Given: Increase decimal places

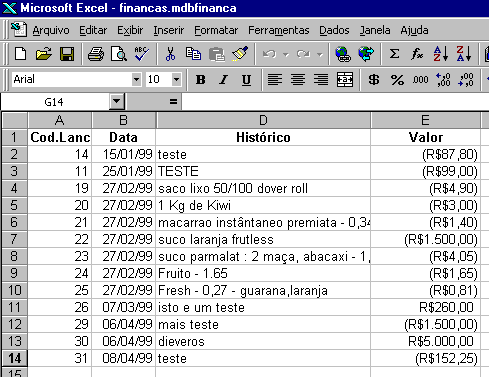Looking at the screenshot, I should coord(443,80).
